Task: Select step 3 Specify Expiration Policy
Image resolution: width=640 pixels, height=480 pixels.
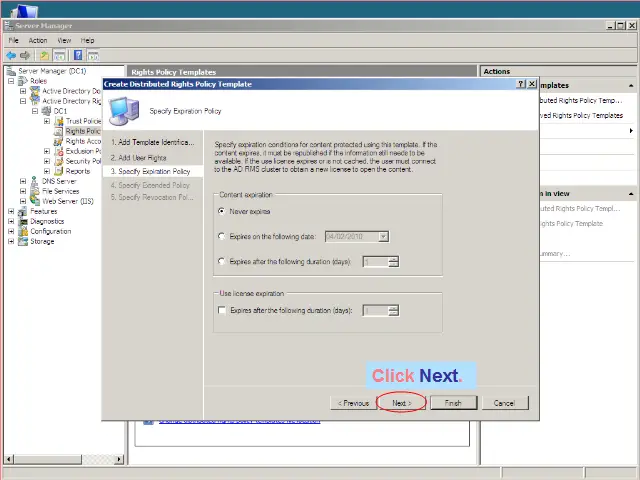Action: [150, 171]
